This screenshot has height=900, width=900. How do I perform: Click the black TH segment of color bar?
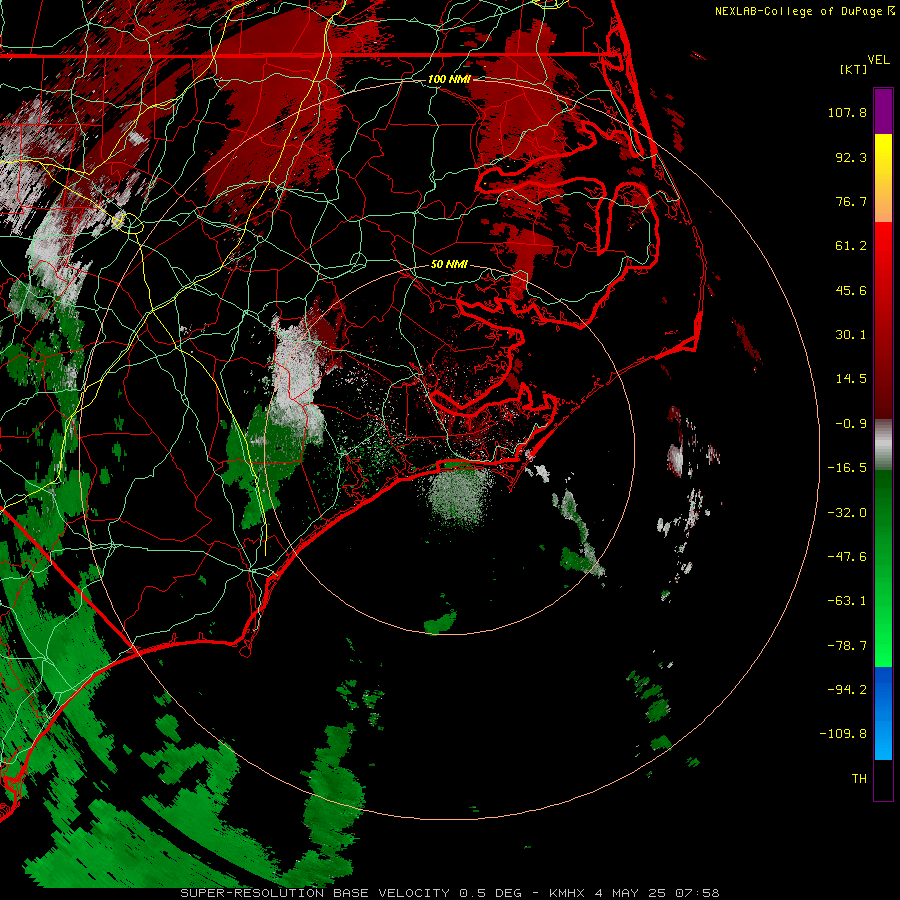883,779
